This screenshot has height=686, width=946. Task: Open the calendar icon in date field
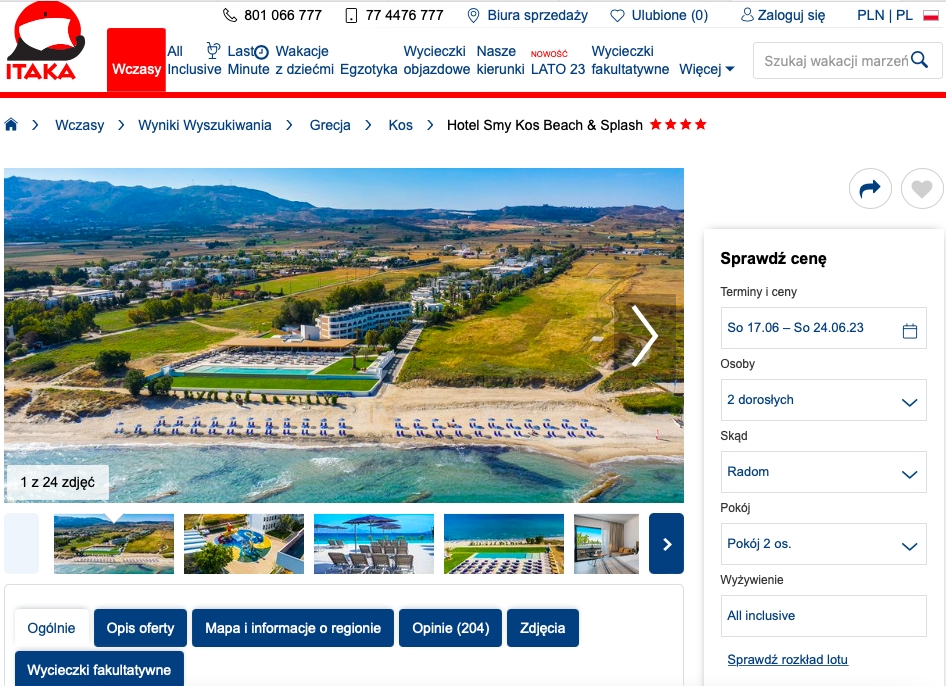(x=910, y=331)
